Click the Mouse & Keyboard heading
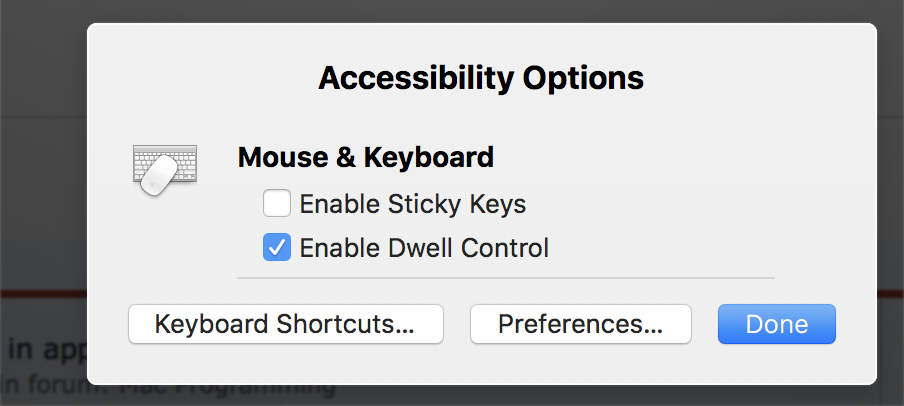Screen dimensions: 904x406 [x=365, y=157]
